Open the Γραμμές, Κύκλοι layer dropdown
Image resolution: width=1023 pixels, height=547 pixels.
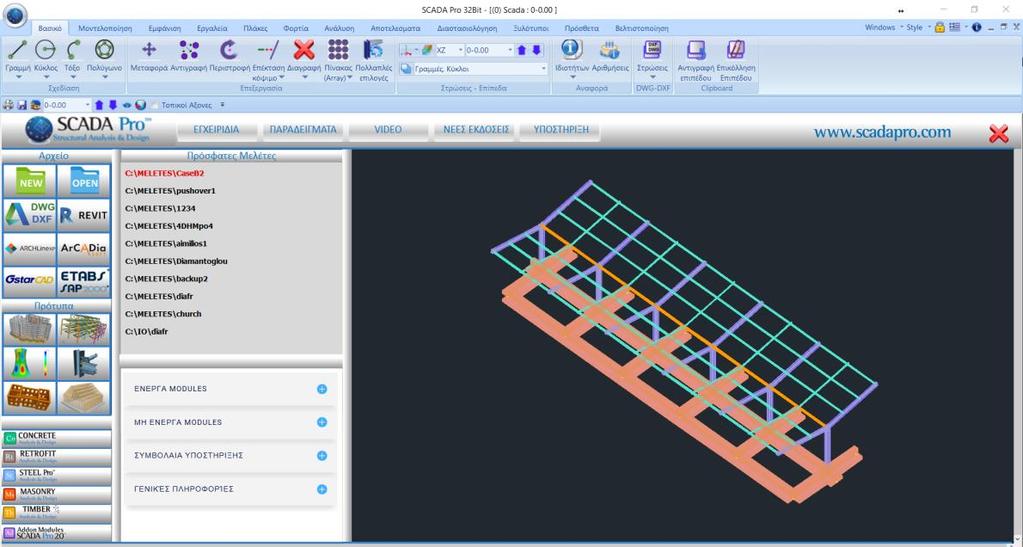543,69
